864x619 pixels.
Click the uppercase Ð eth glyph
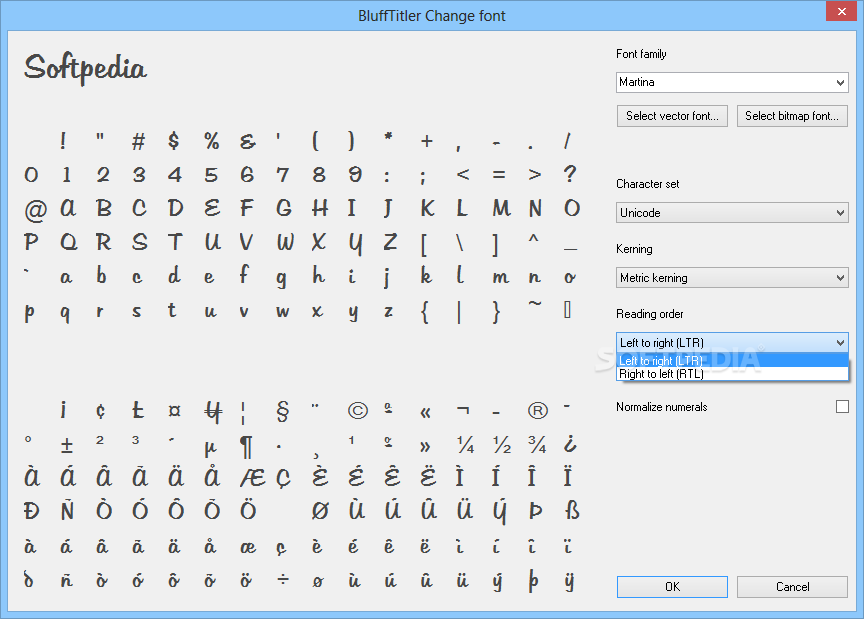click(31, 512)
